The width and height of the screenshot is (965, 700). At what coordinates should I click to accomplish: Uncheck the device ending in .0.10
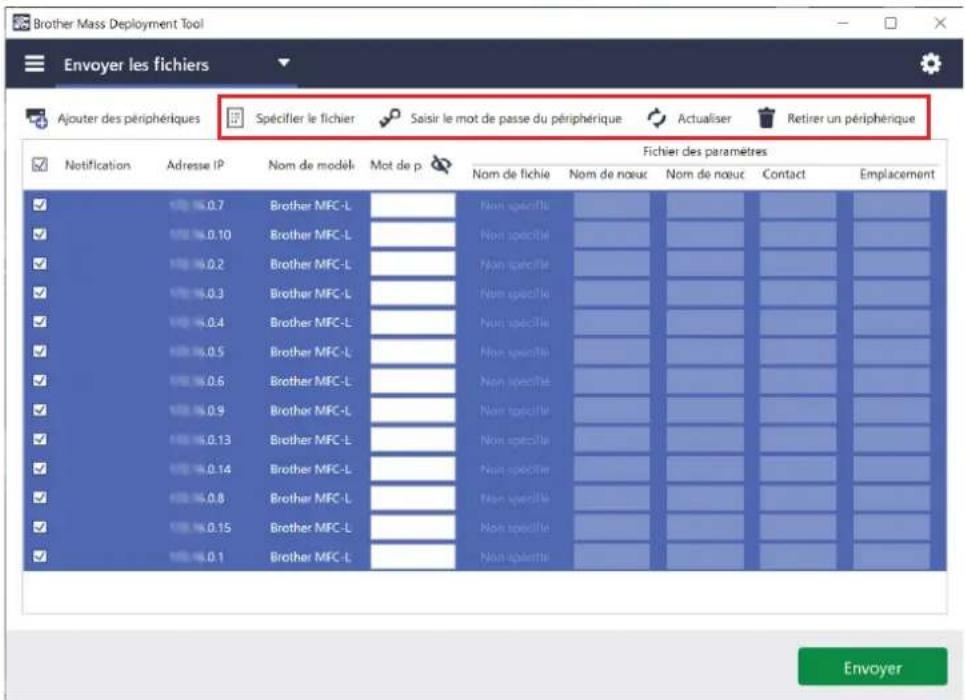click(x=39, y=235)
